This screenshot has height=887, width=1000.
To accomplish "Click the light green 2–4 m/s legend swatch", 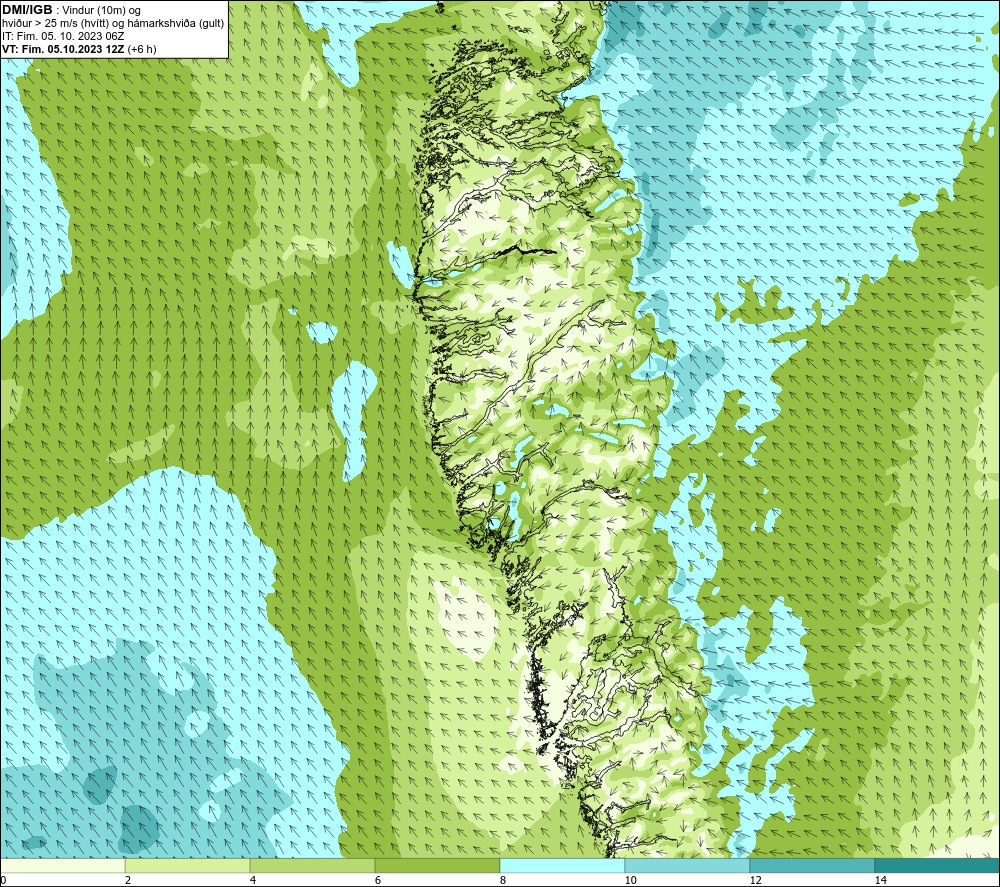I will click(x=188, y=865).
